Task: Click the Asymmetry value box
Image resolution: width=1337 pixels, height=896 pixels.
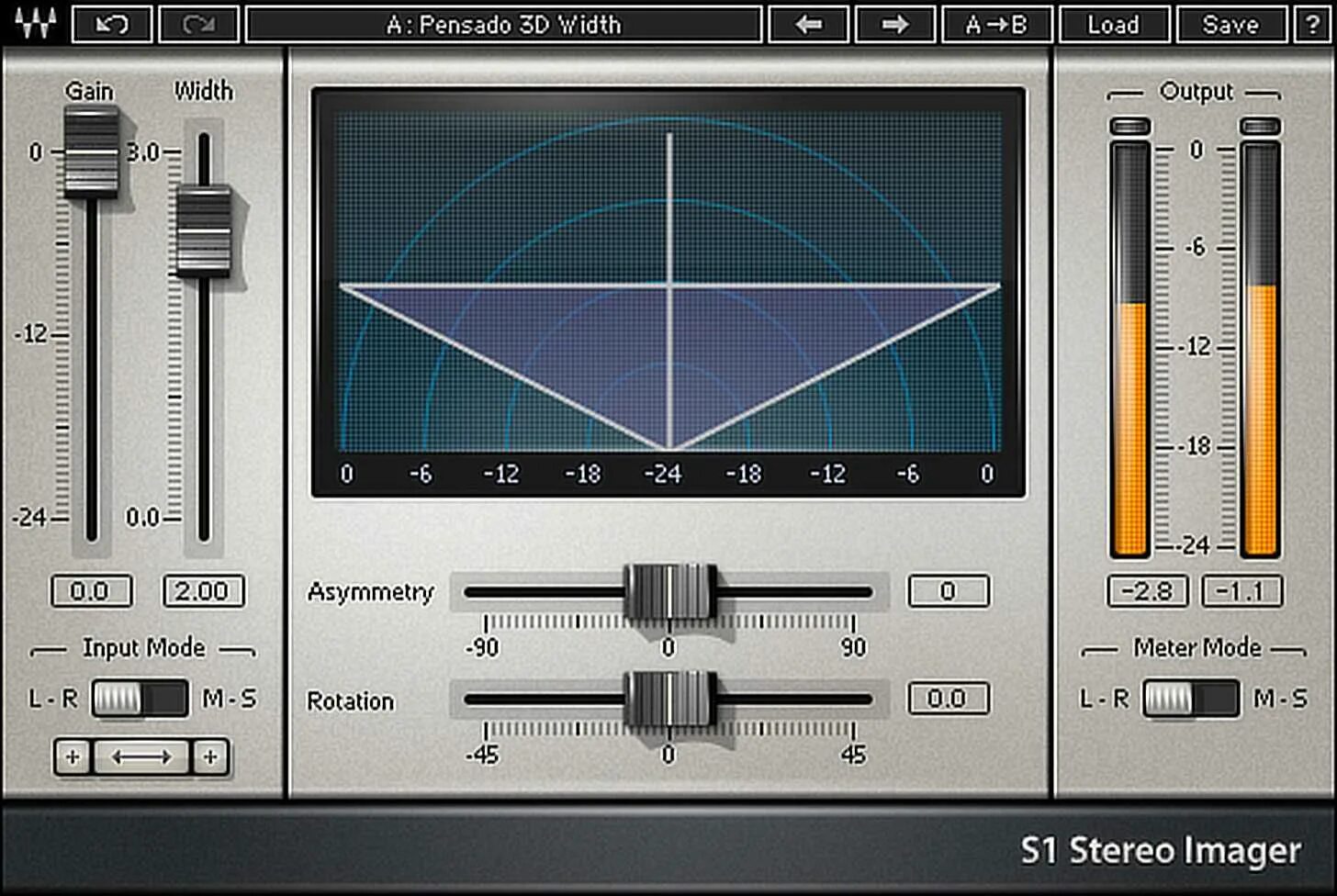Action: [949, 591]
